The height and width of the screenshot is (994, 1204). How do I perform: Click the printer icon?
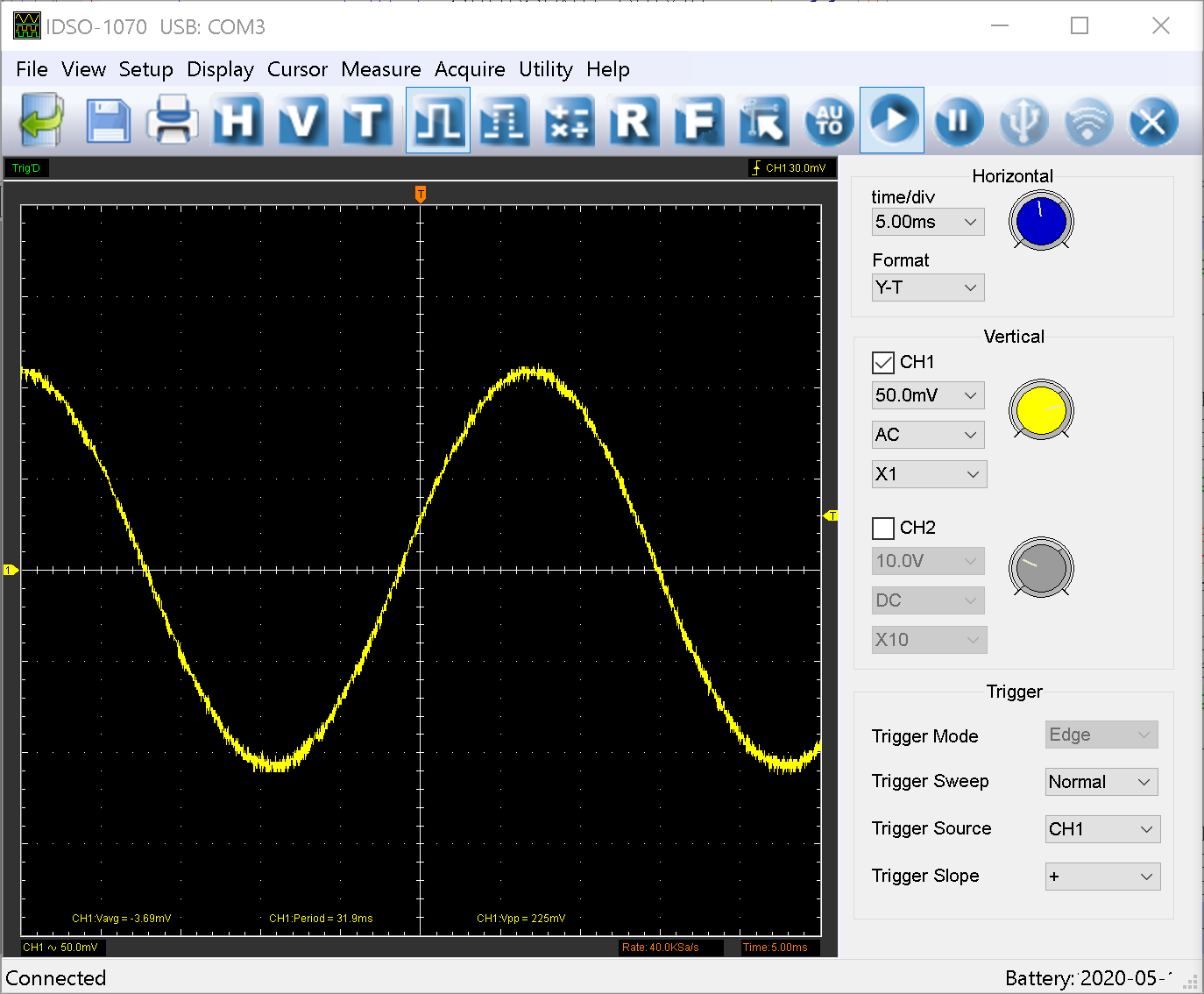pyautogui.click(x=173, y=120)
